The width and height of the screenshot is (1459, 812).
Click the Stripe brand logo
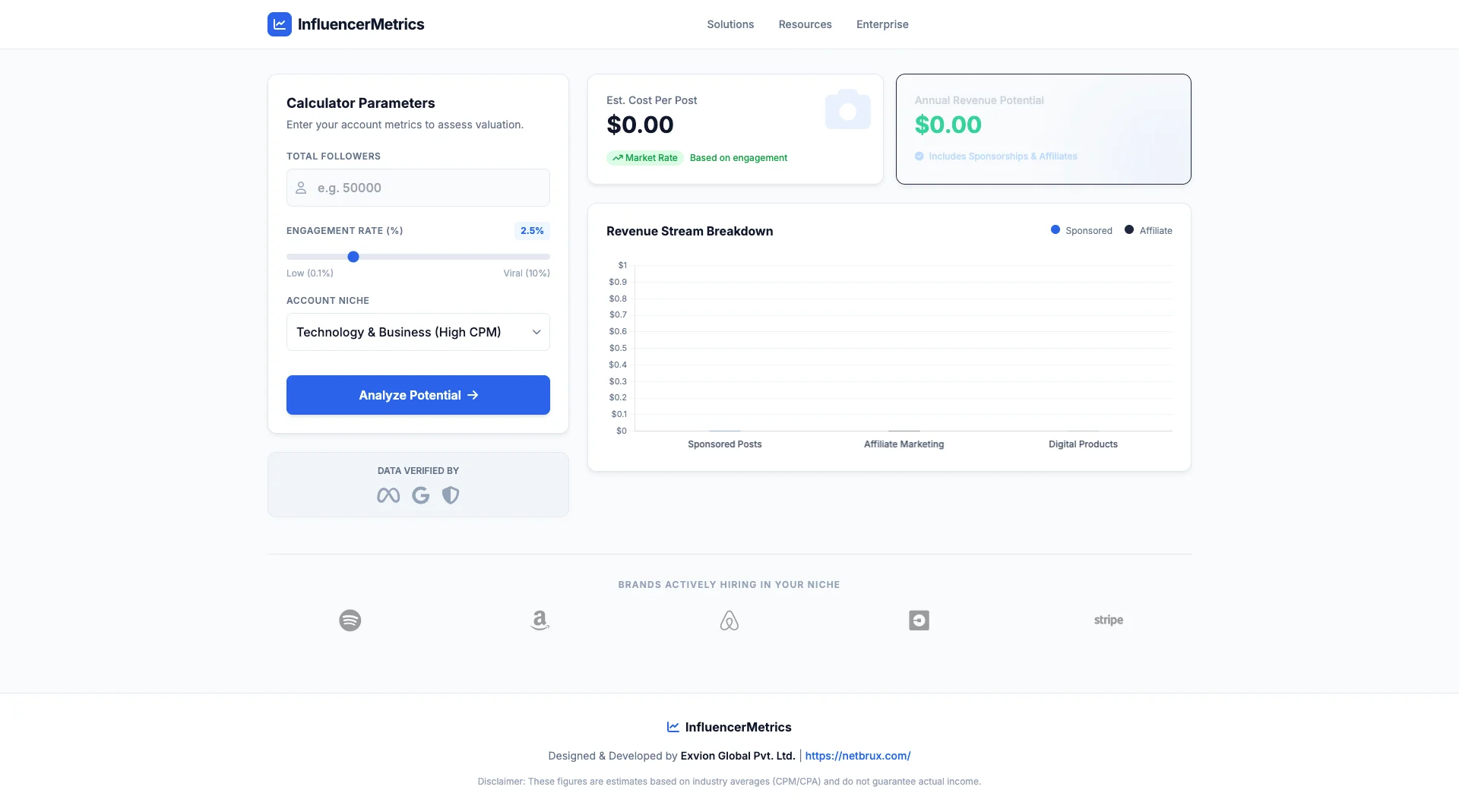pyautogui.click(x=1108, y=621)
